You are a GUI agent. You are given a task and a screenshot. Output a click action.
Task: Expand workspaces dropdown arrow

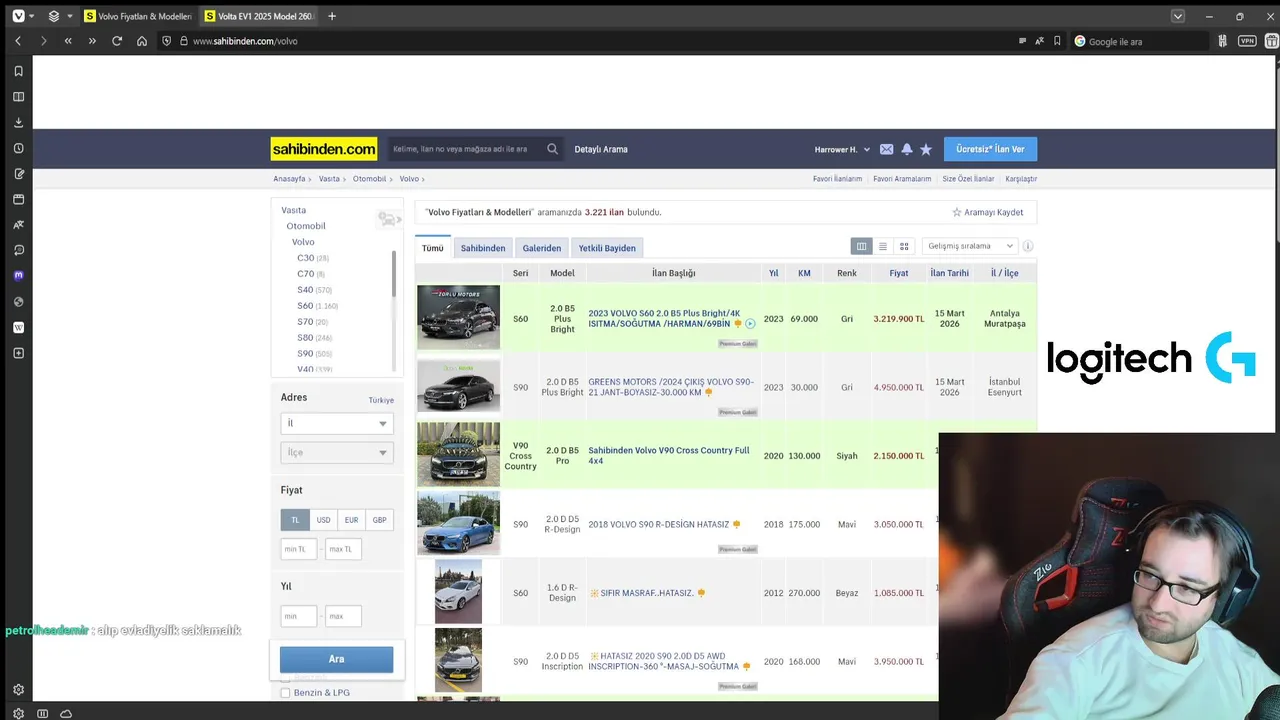click(70, 16)
